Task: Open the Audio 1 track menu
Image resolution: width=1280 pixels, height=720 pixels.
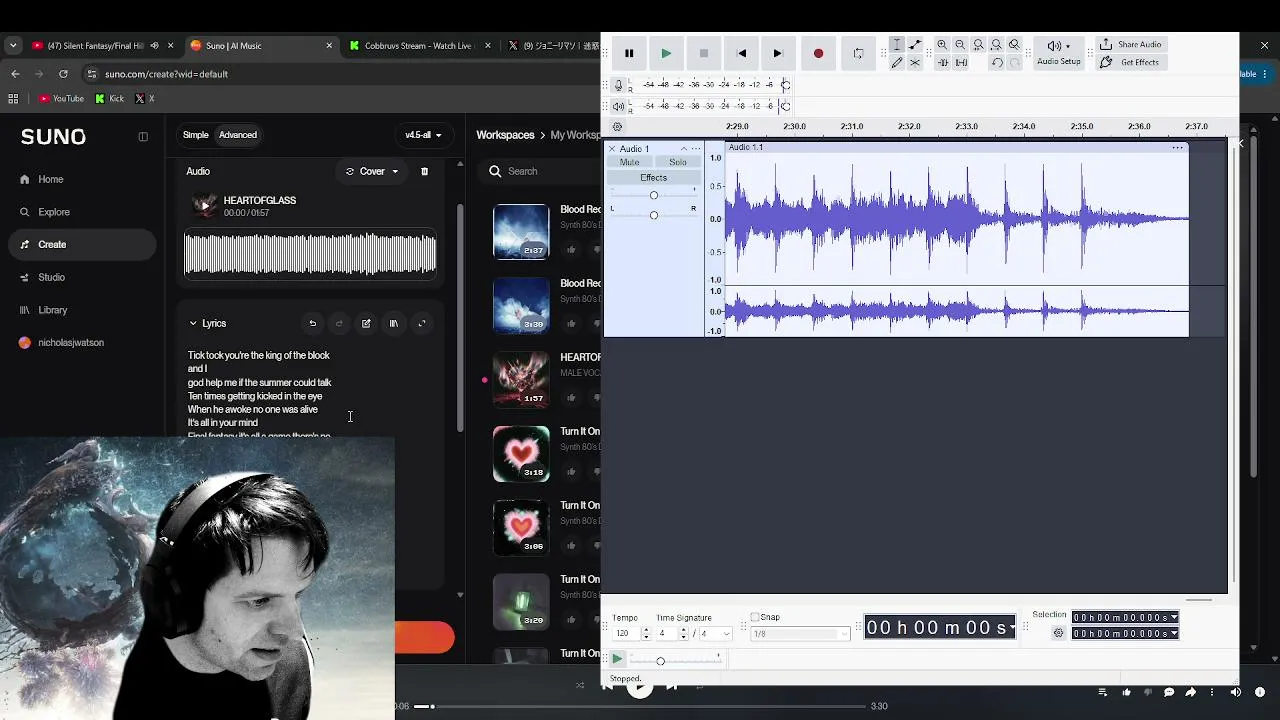Action: (696, 148)
